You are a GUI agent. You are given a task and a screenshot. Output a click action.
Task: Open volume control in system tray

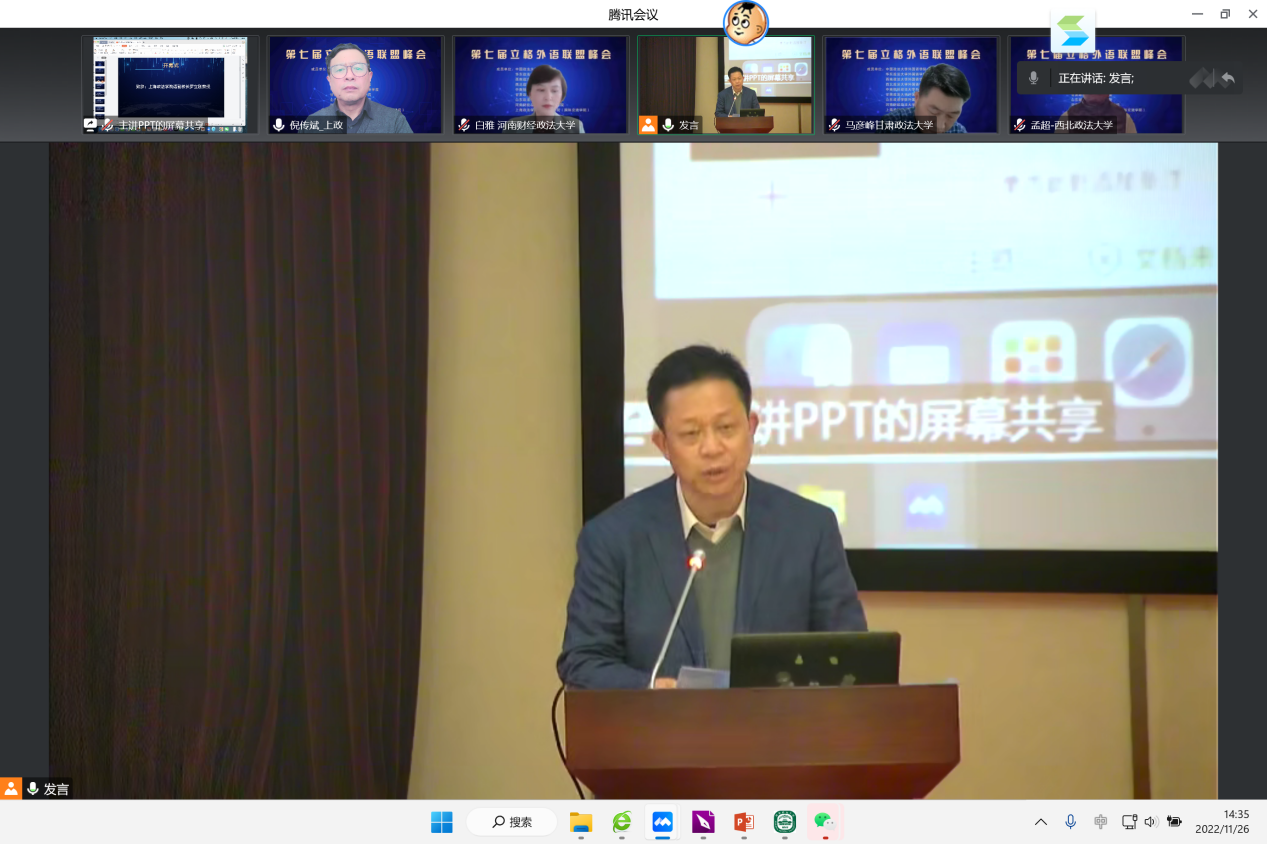(1150, 822)
